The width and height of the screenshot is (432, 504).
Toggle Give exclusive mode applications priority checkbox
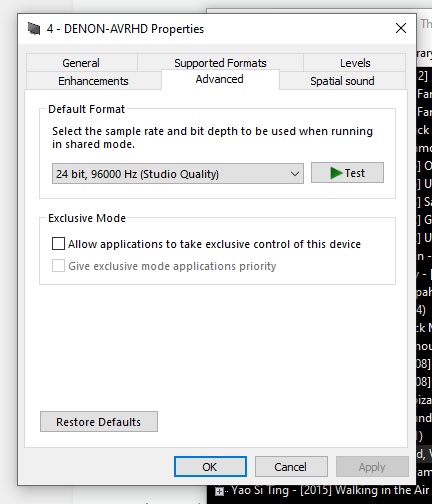(x=58, y=266)
